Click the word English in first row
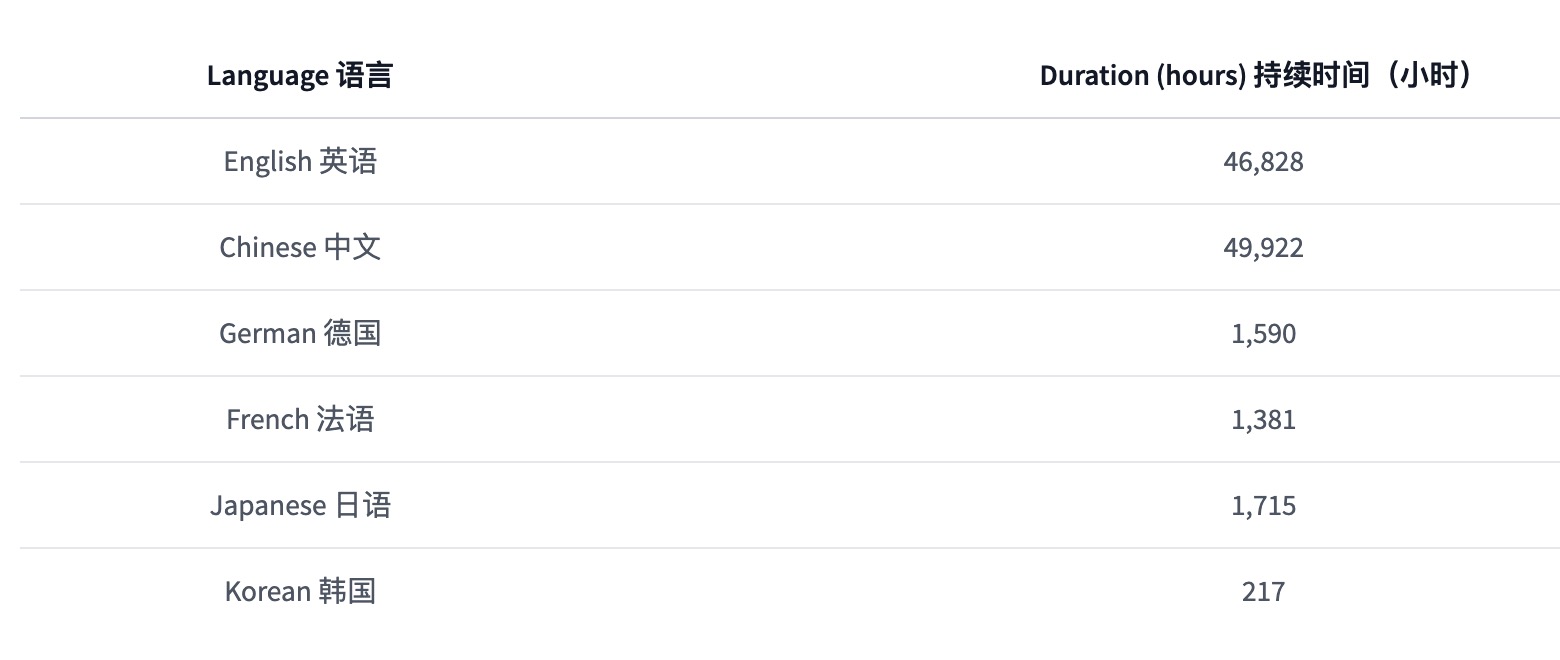Viewport: 1560px width, 660px height. [267, 162]
